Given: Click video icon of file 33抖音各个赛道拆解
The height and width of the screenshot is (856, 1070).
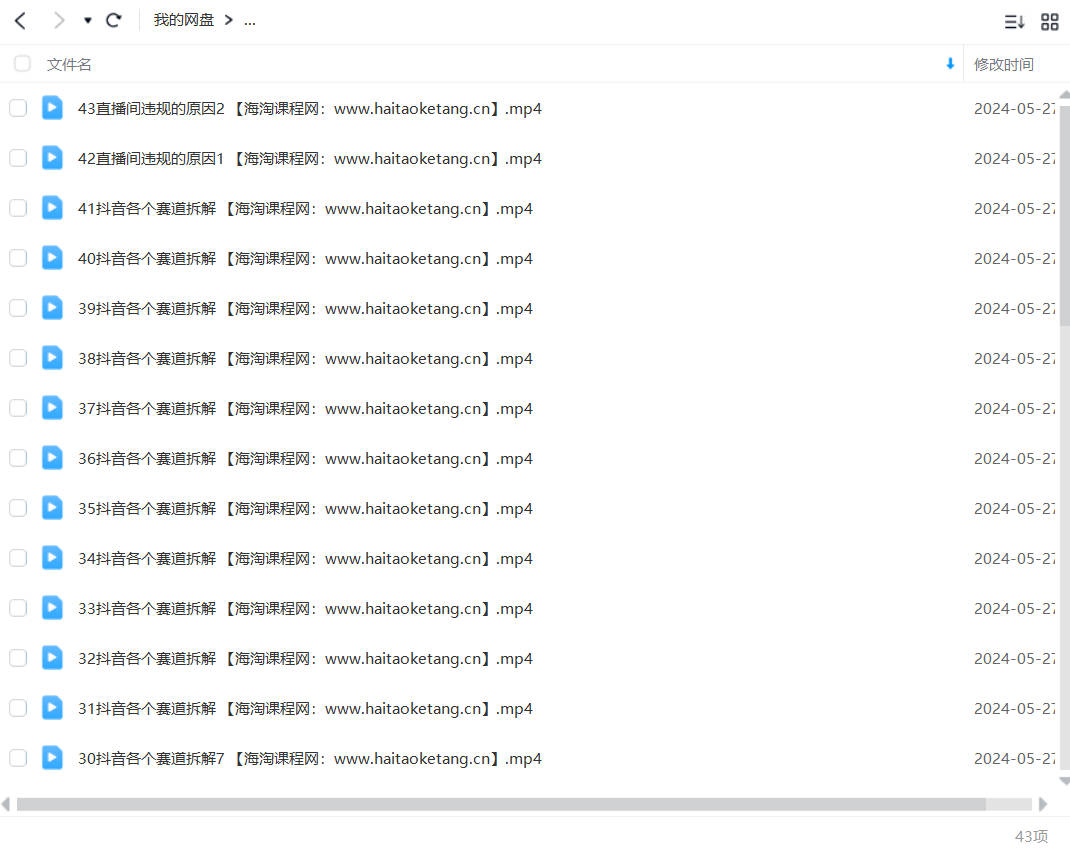Looking at the screenshot, I should pyautogui.click(x=53, y=608).
